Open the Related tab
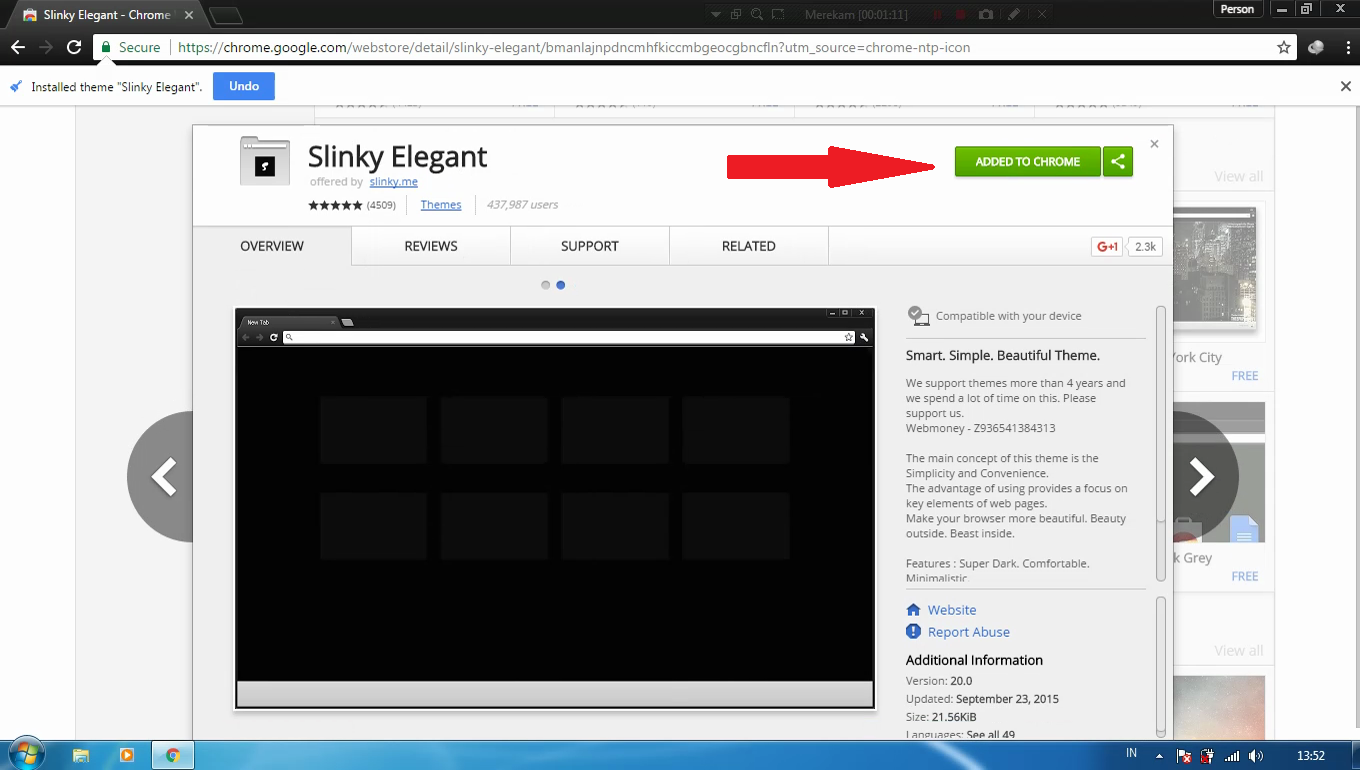 (748, 246)
